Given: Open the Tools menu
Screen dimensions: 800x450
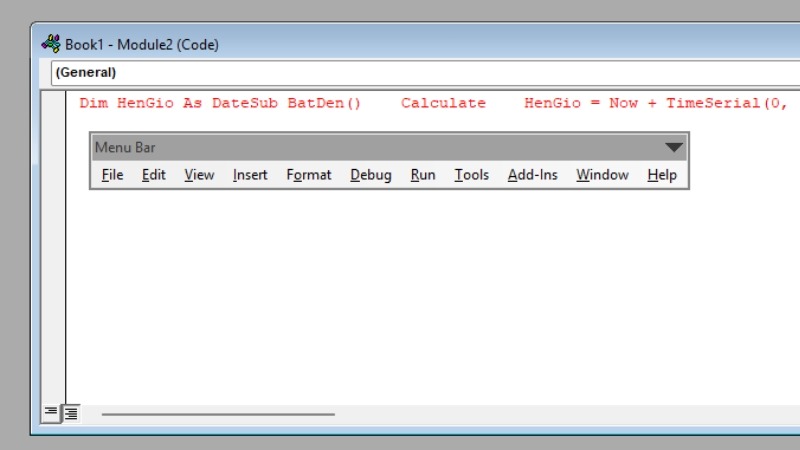Looking at the screenshot, I should 471,175.
